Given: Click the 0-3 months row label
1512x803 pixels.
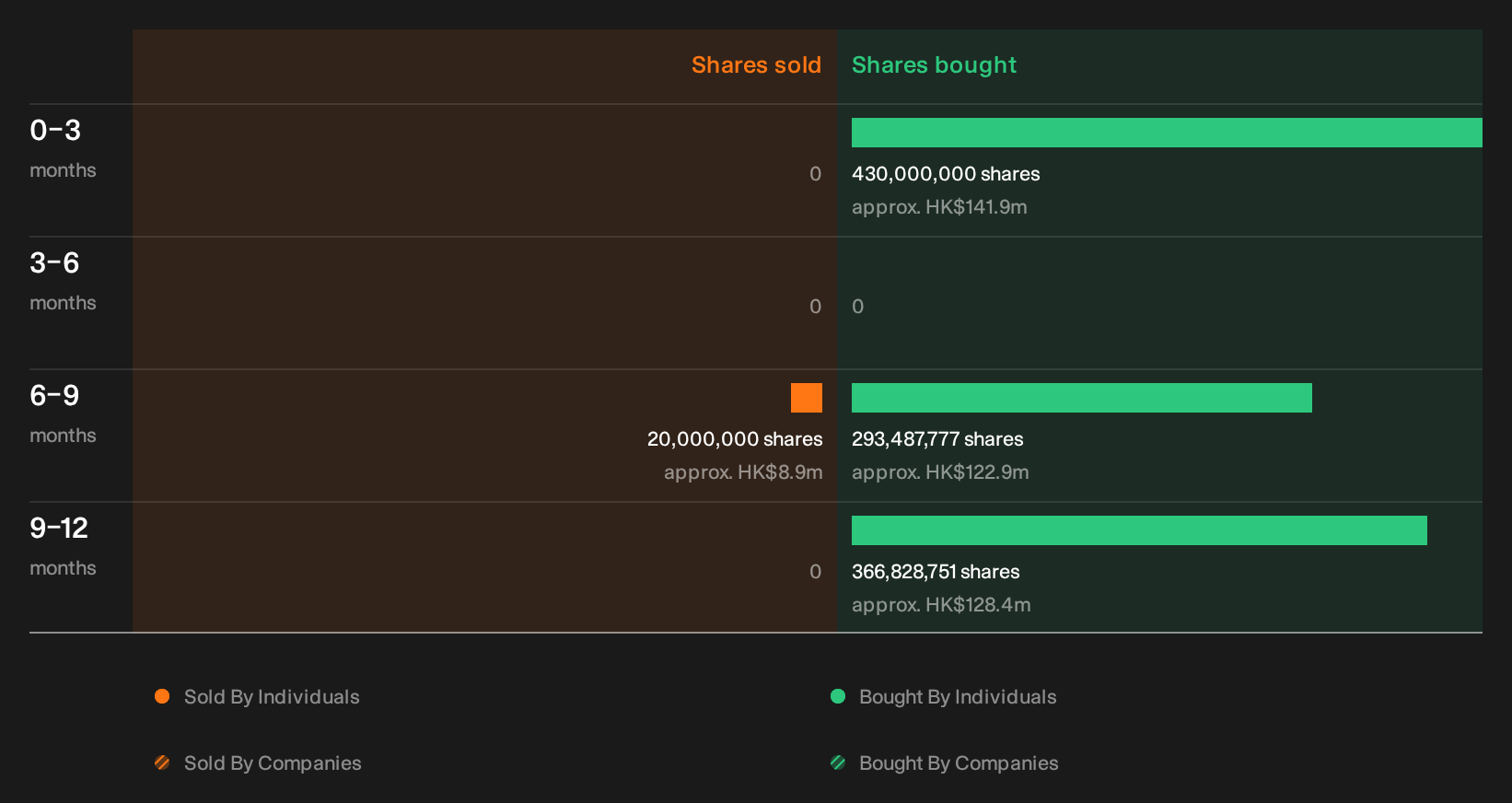Looking at the screenshot, I should tap(63, 149).
